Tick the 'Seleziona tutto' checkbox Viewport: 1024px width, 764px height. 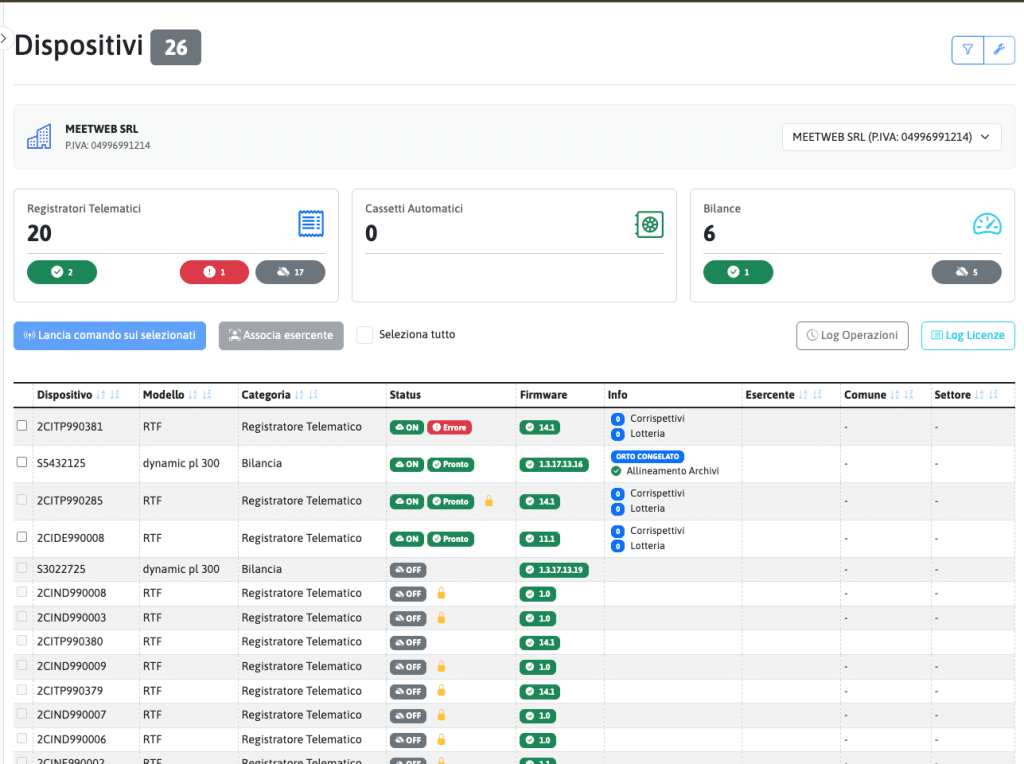point(365,335)
